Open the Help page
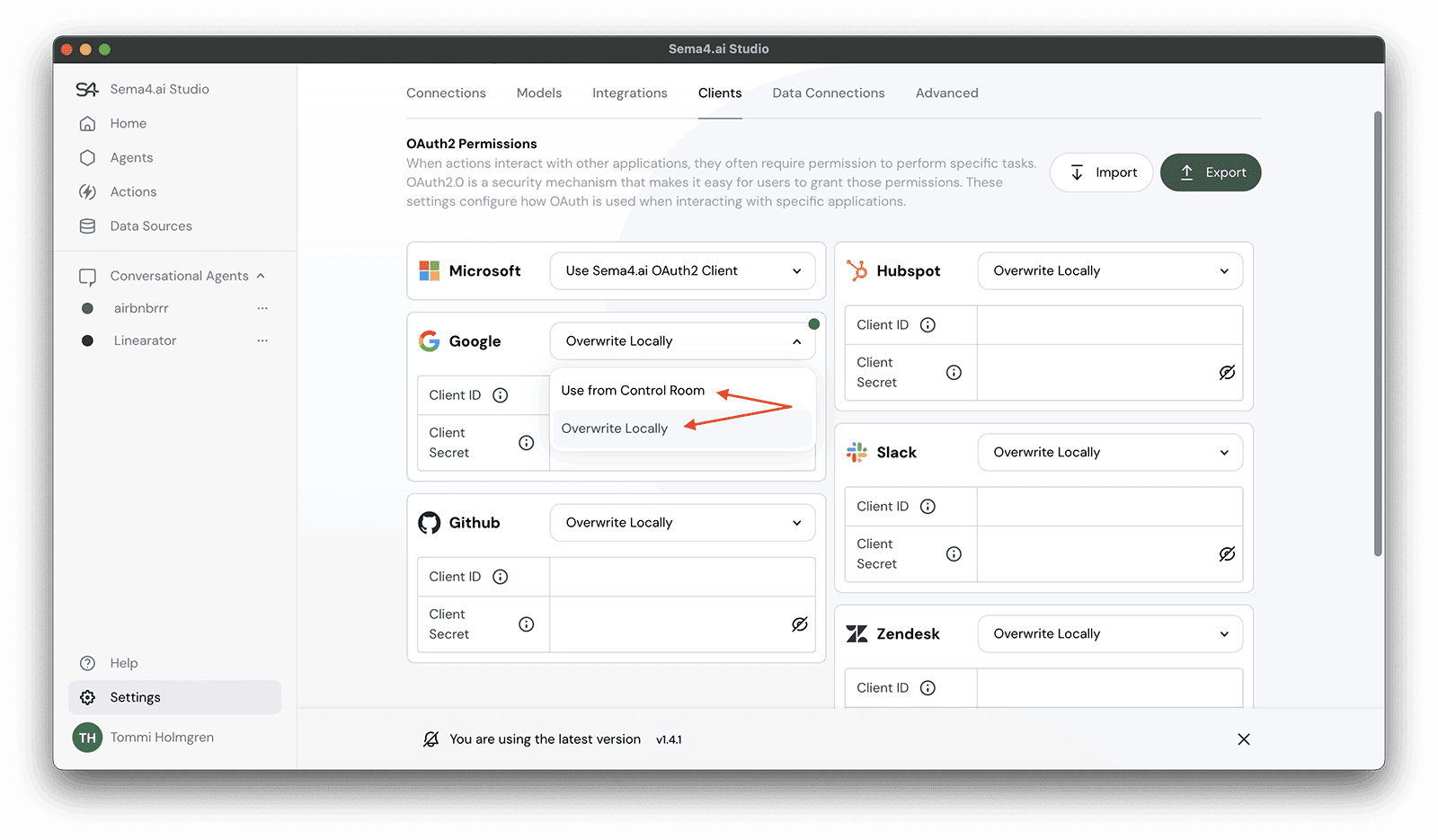The width and height of the screenshot is (1438, 840). pos(122,663)
